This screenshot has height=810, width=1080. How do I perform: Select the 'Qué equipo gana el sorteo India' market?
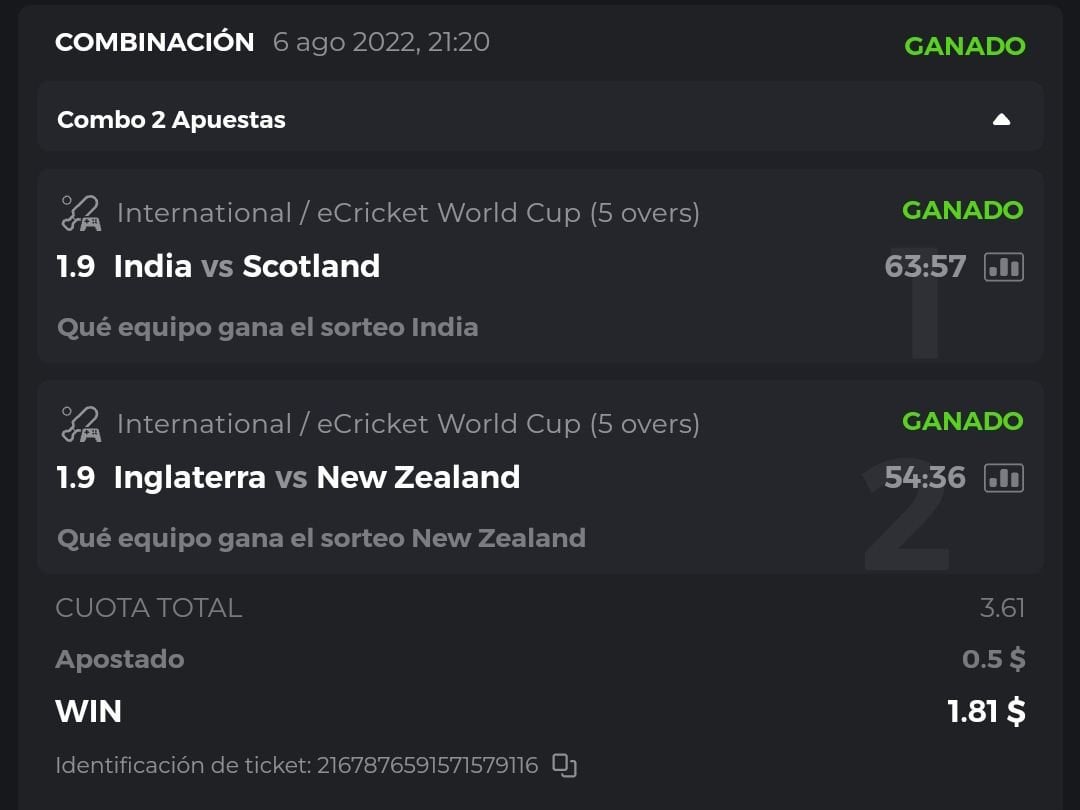(x=267, y=327)
